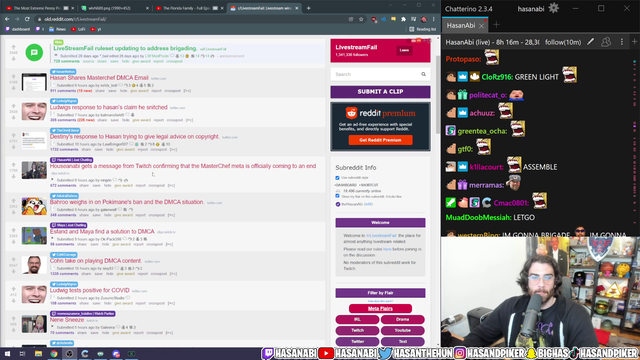Click Meta Flairs button
Screen dimensions: 640x360
point(380,309)
